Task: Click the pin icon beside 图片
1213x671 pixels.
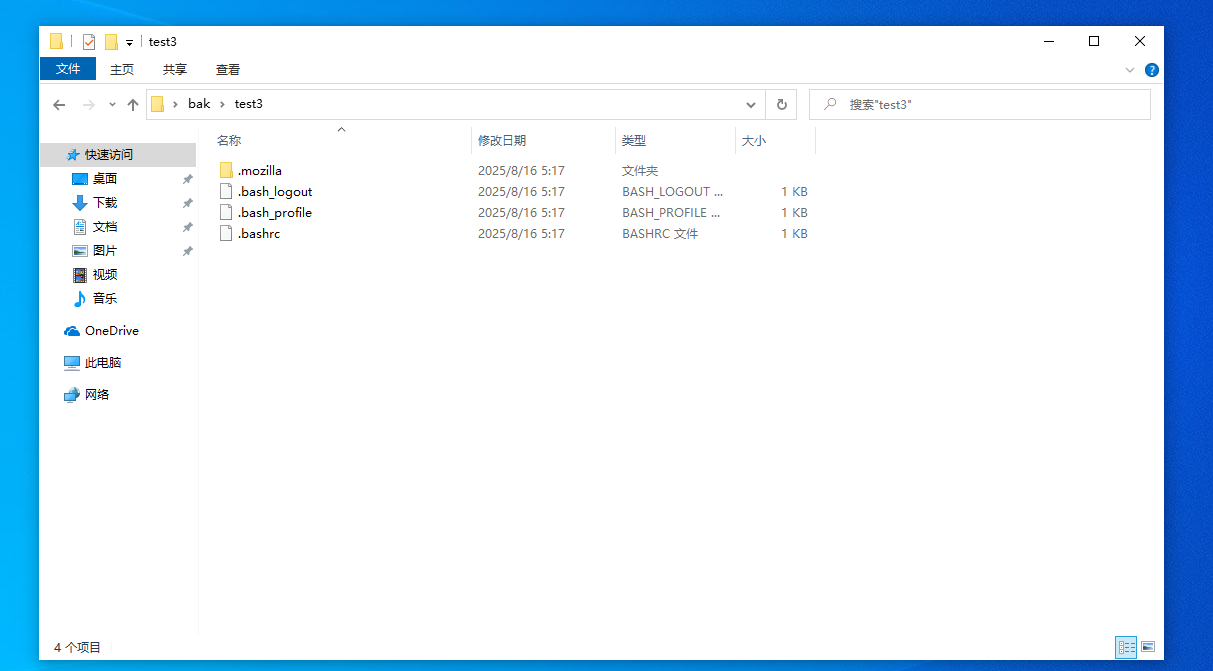Action: 187,251
